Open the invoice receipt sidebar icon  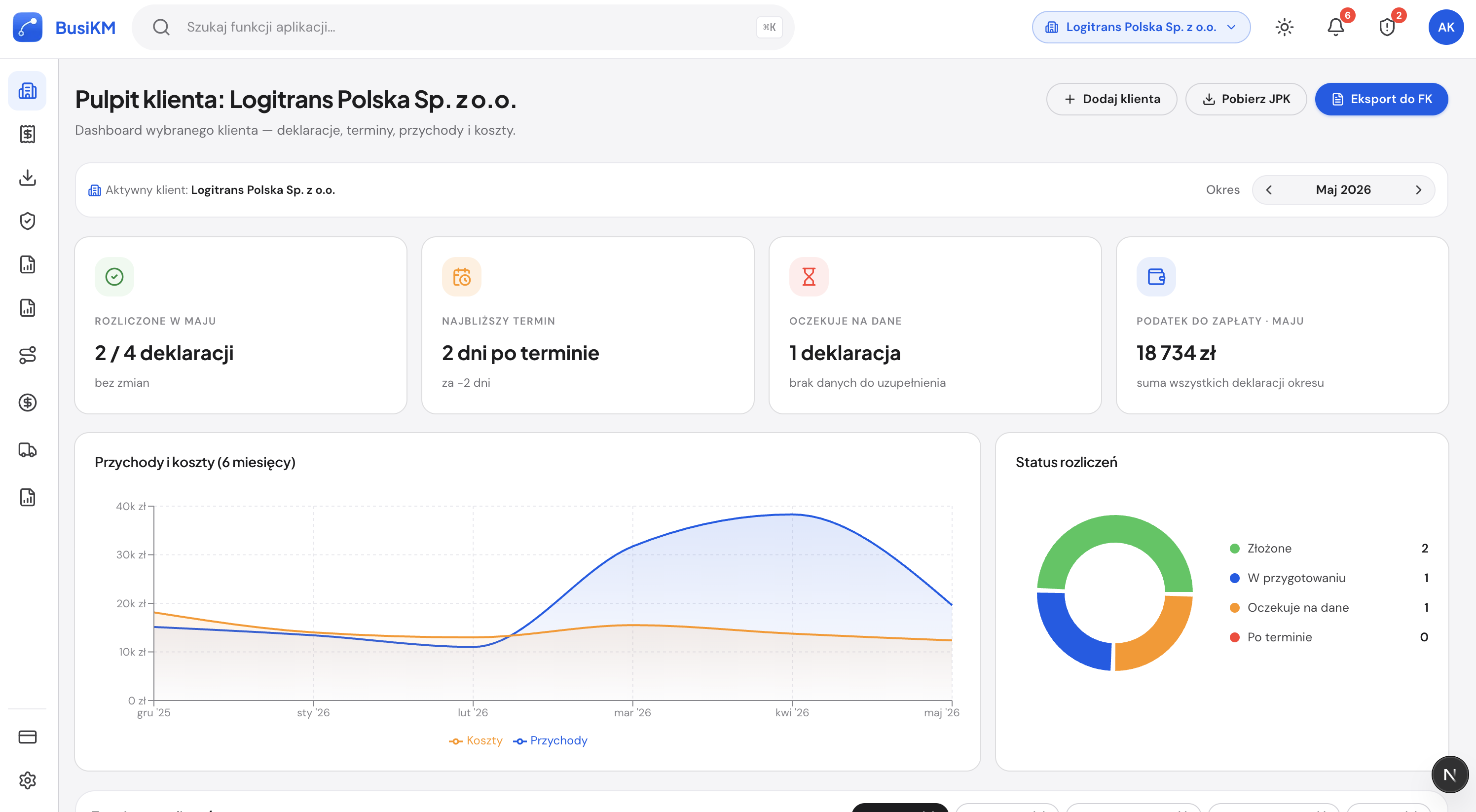[x=28, y=134]
